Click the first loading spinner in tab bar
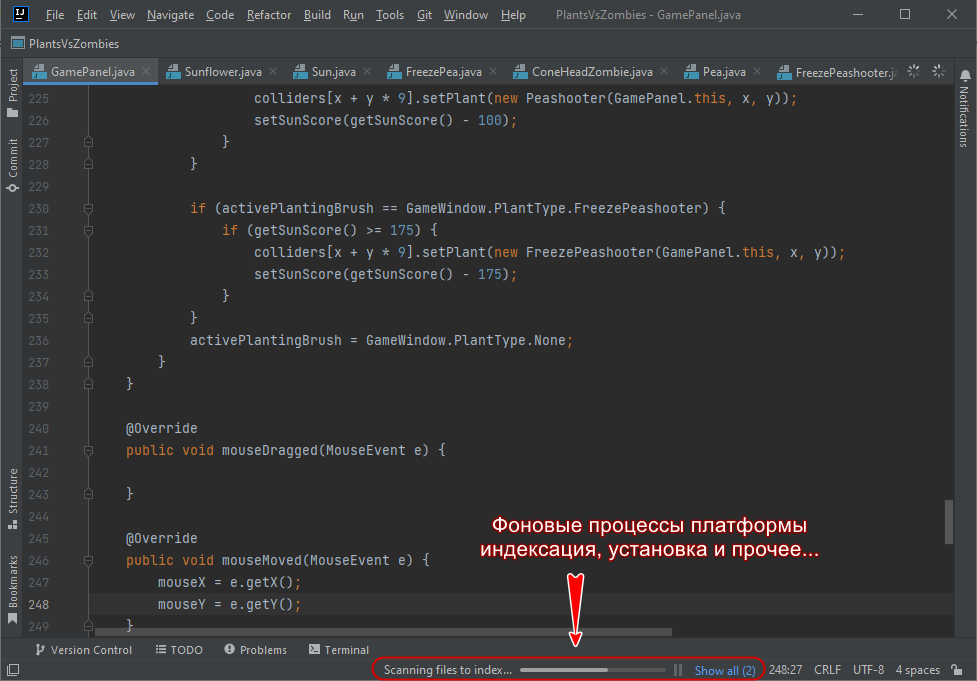This screenshot has height=681, width=977. point(913,71)
